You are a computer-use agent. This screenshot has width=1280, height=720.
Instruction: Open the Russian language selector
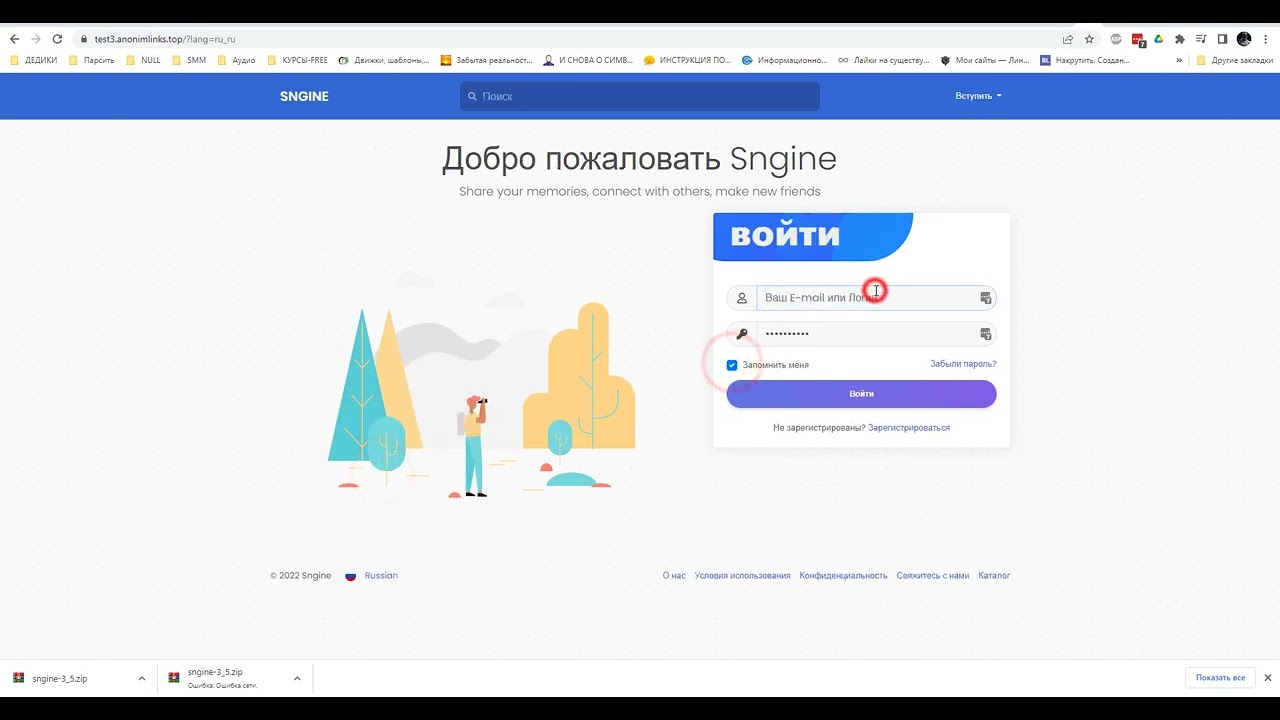coord(371,576)
